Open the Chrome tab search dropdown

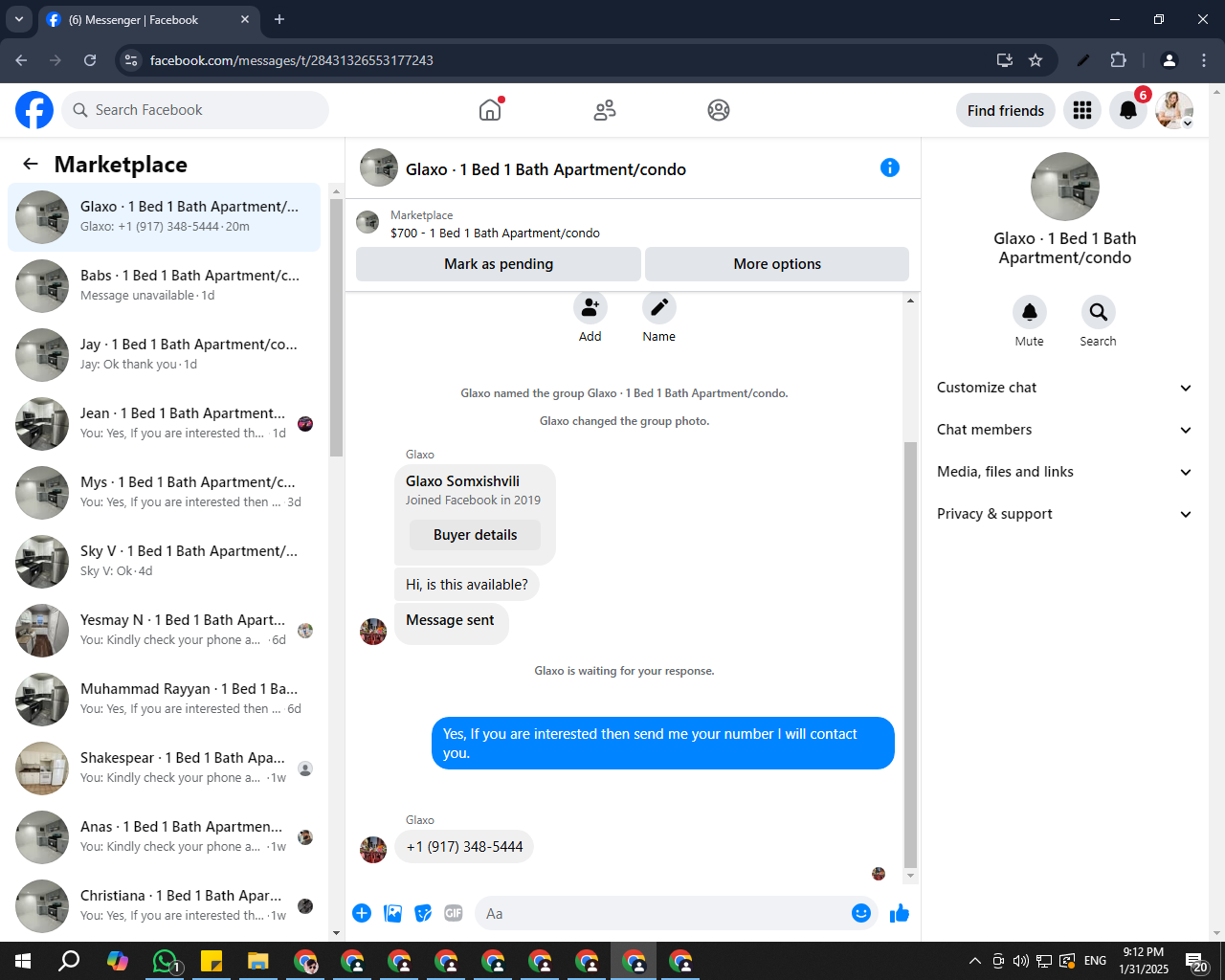point(18,19)
